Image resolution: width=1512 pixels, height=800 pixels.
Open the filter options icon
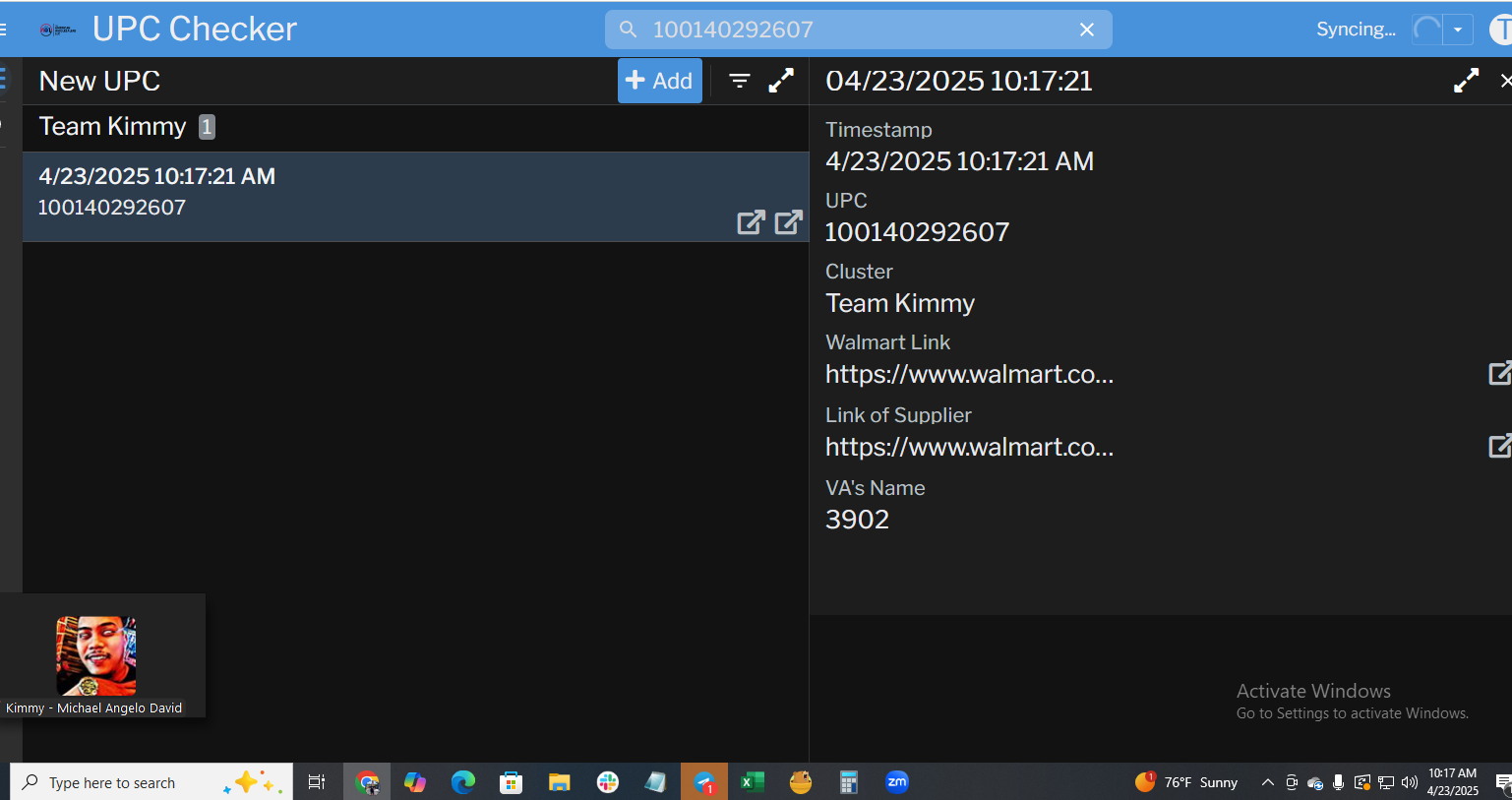[740, 81]
